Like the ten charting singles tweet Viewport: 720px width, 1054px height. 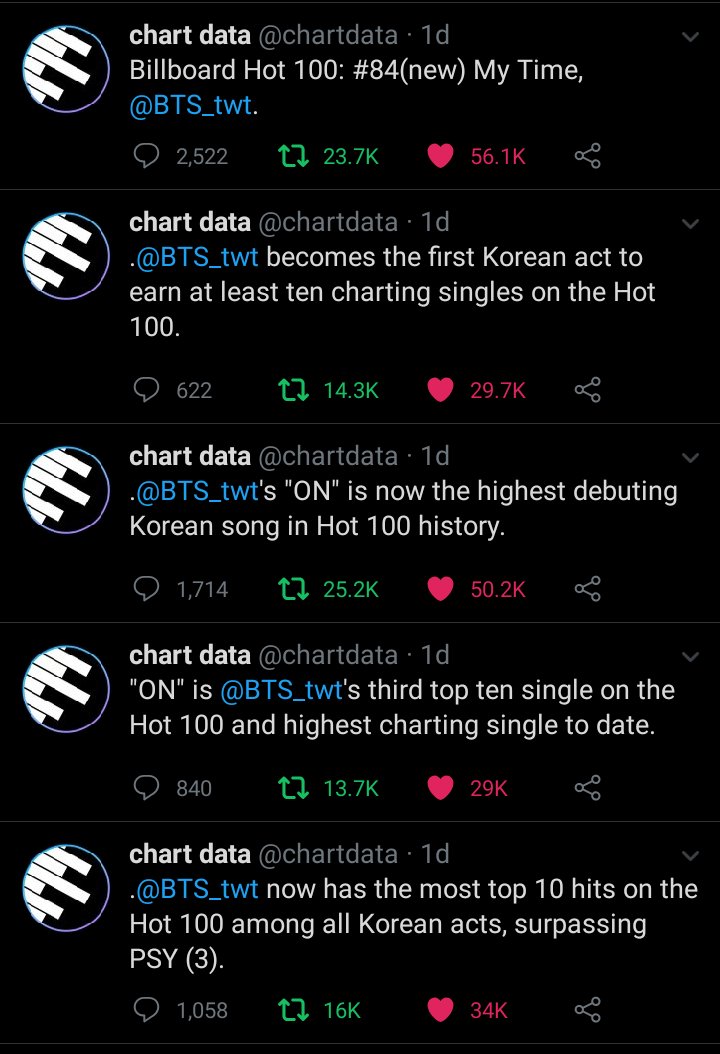[x=440, y=390]
